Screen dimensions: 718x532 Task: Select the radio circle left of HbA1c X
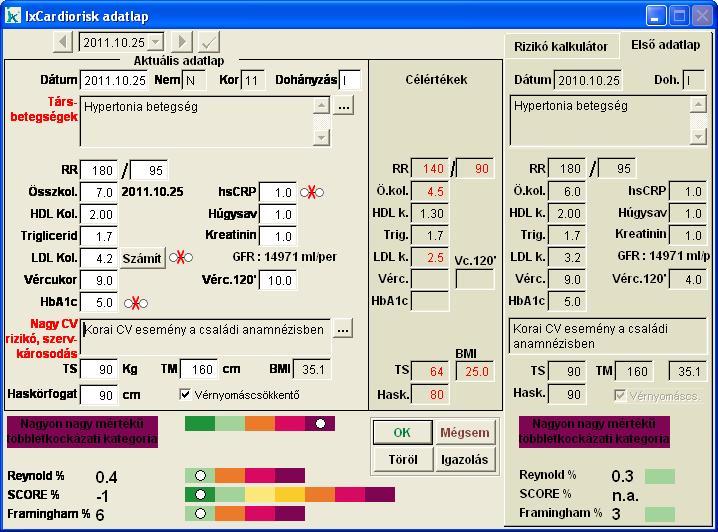click(x=127, y=303)
